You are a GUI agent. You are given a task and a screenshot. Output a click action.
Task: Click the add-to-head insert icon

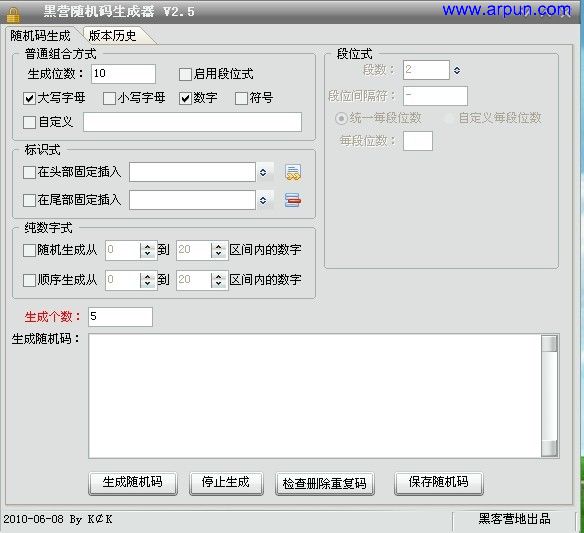click(x=293, y=172)
